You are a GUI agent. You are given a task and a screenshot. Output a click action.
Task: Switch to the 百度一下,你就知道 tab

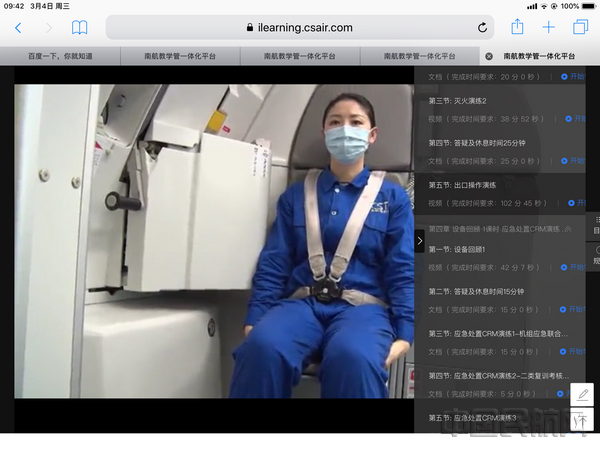point(60,57)
